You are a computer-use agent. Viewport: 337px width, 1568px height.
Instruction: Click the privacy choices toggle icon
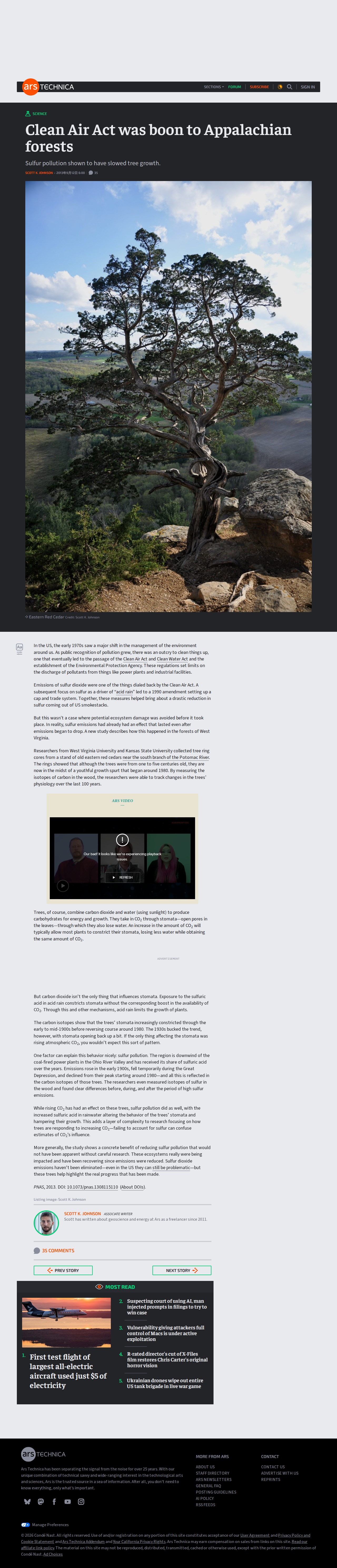26,1525
